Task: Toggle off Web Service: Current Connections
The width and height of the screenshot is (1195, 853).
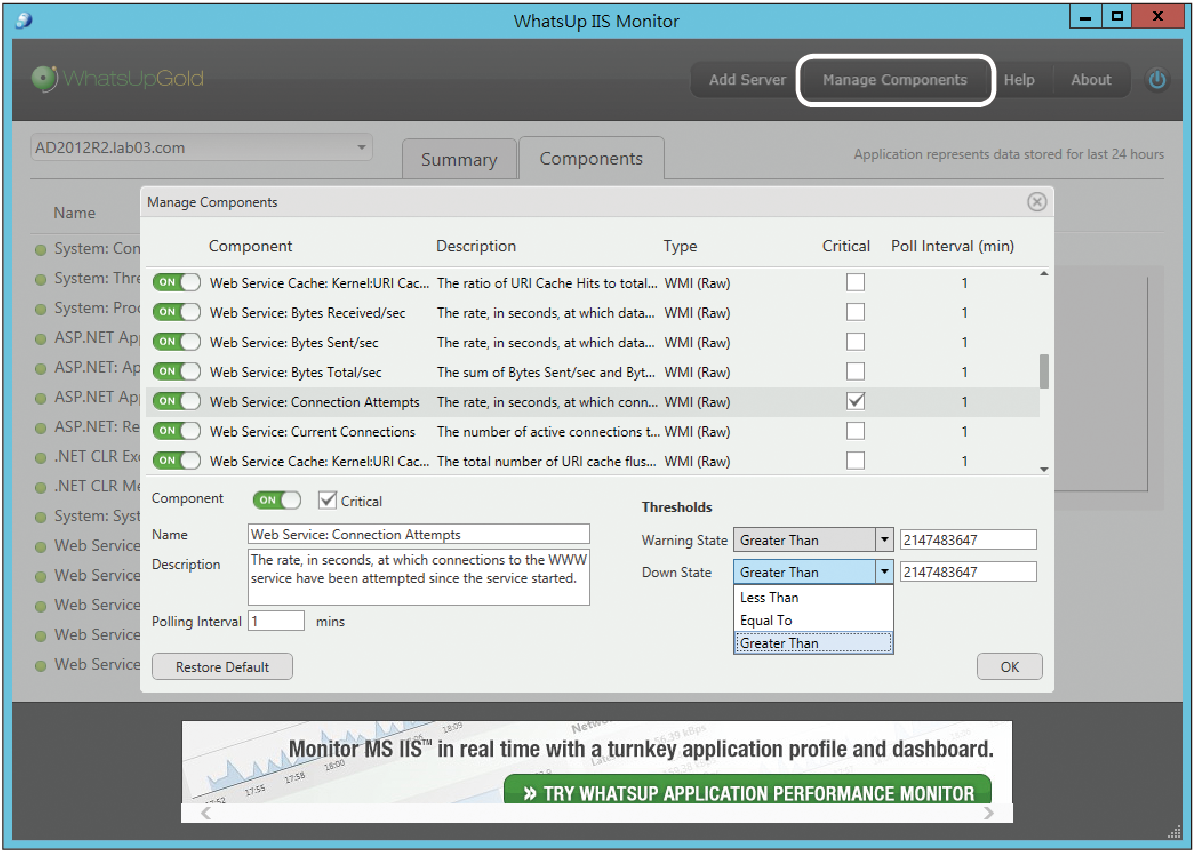Action: click(177, 431)
